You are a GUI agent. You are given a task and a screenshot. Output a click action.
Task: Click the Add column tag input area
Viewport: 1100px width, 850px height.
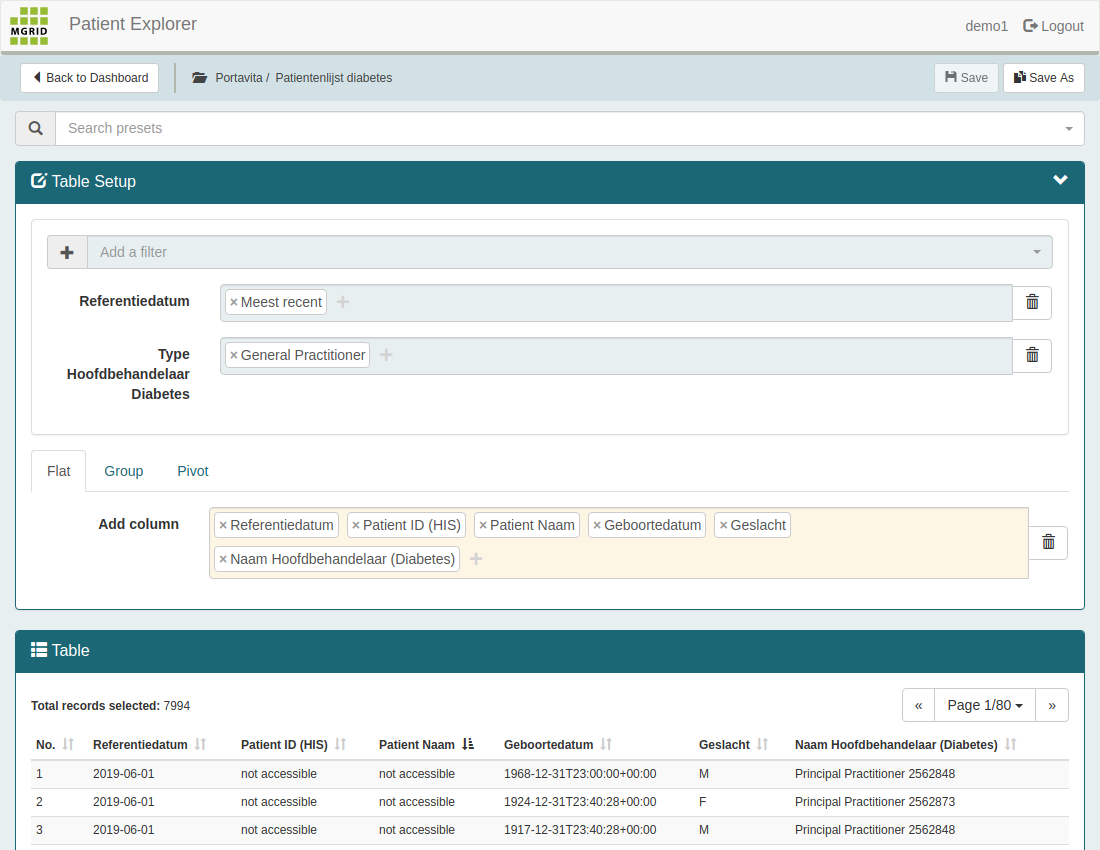pos(619,543)
